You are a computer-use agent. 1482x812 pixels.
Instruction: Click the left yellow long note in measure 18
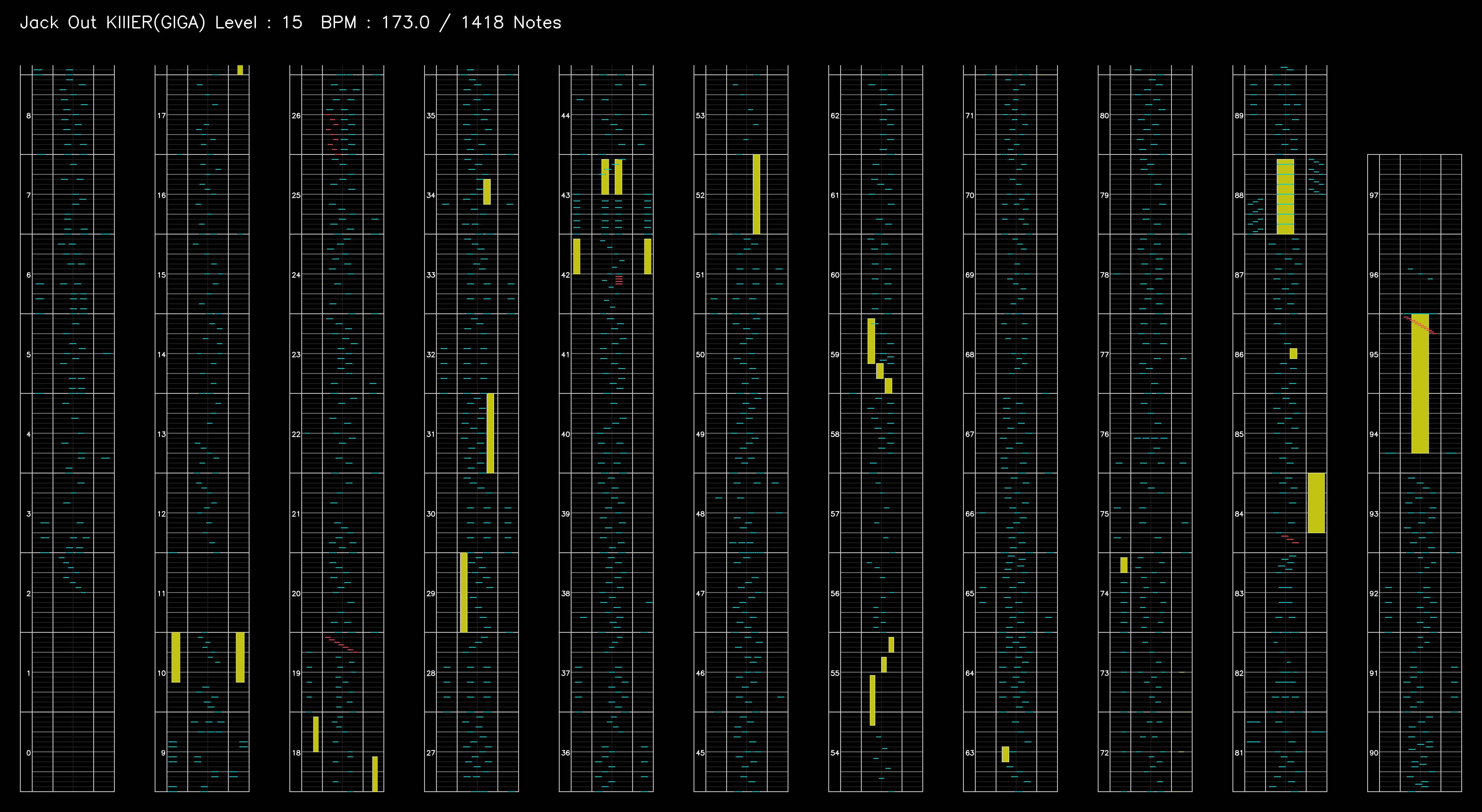(x=316, y=734)
